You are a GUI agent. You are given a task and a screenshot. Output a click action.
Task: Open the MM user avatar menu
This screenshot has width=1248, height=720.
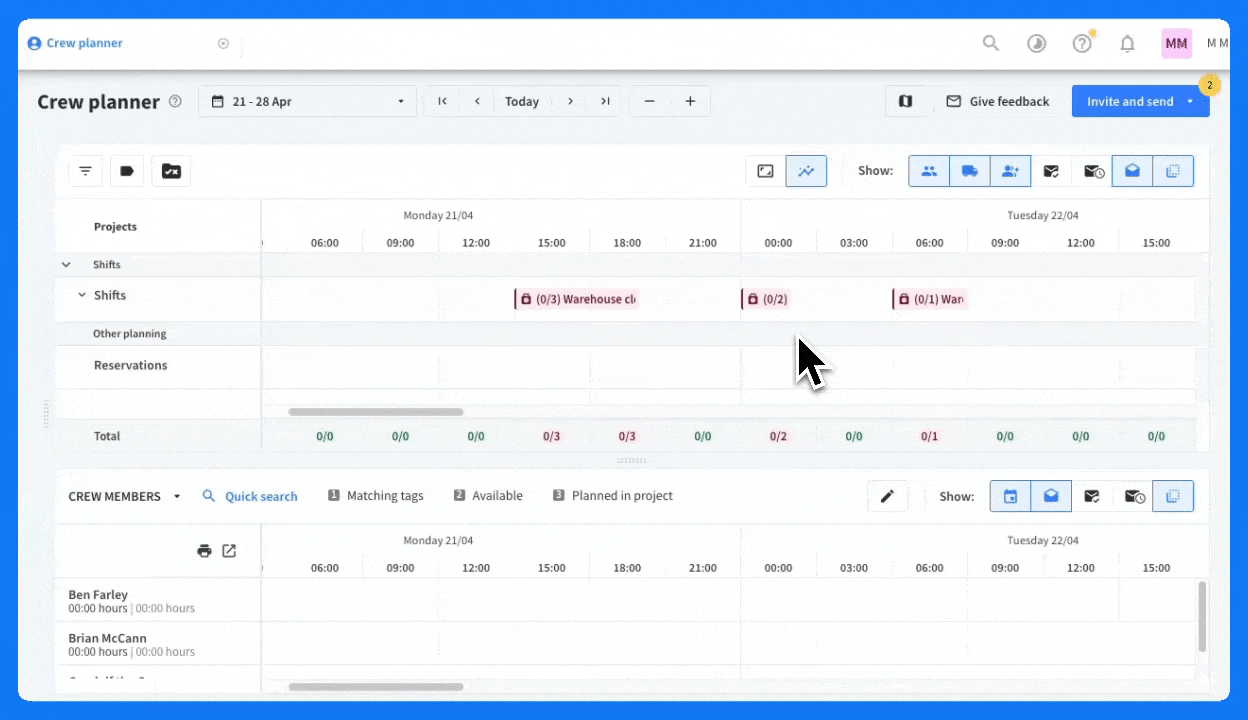(x=1176, y=43)
